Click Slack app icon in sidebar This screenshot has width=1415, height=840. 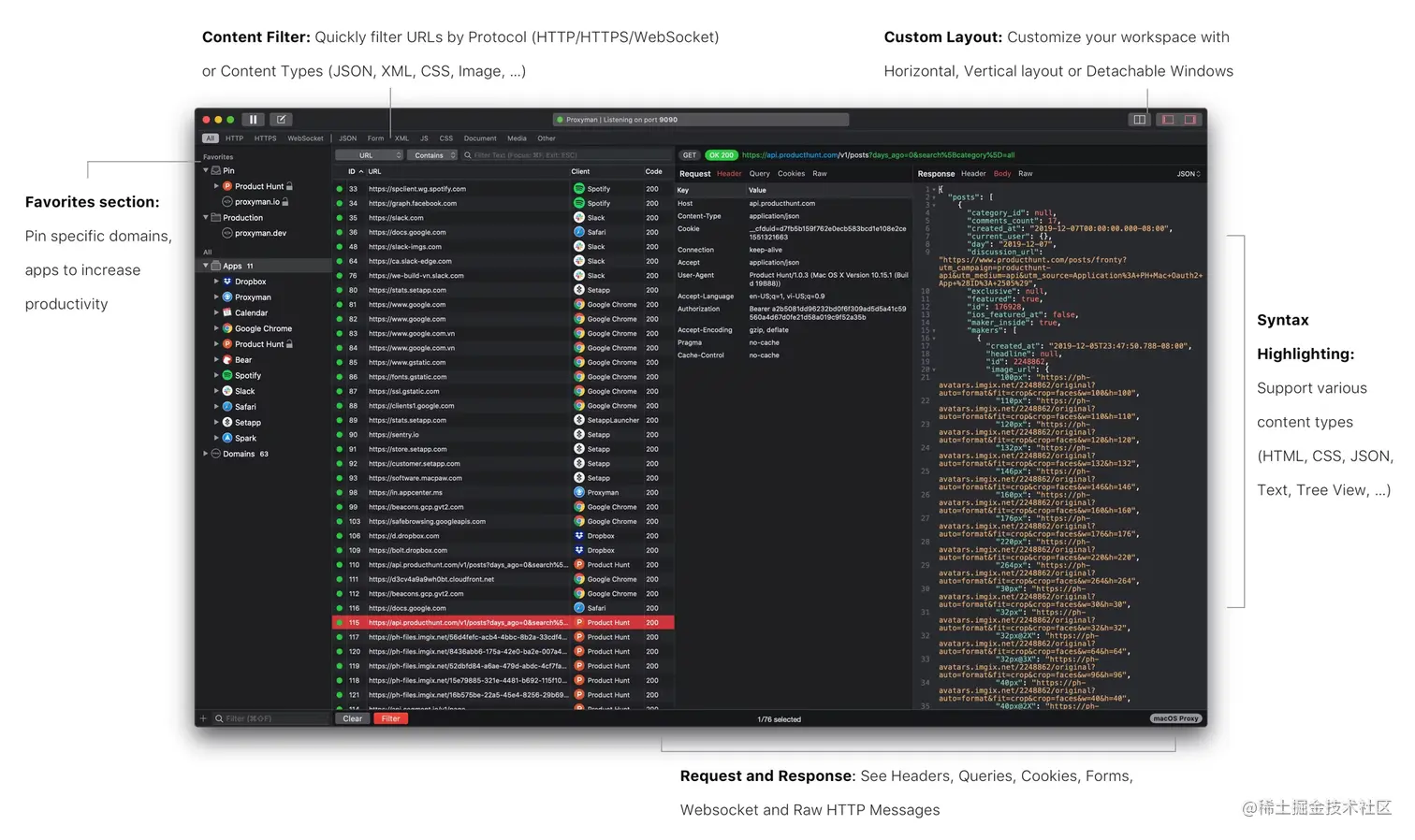[227, 391]
